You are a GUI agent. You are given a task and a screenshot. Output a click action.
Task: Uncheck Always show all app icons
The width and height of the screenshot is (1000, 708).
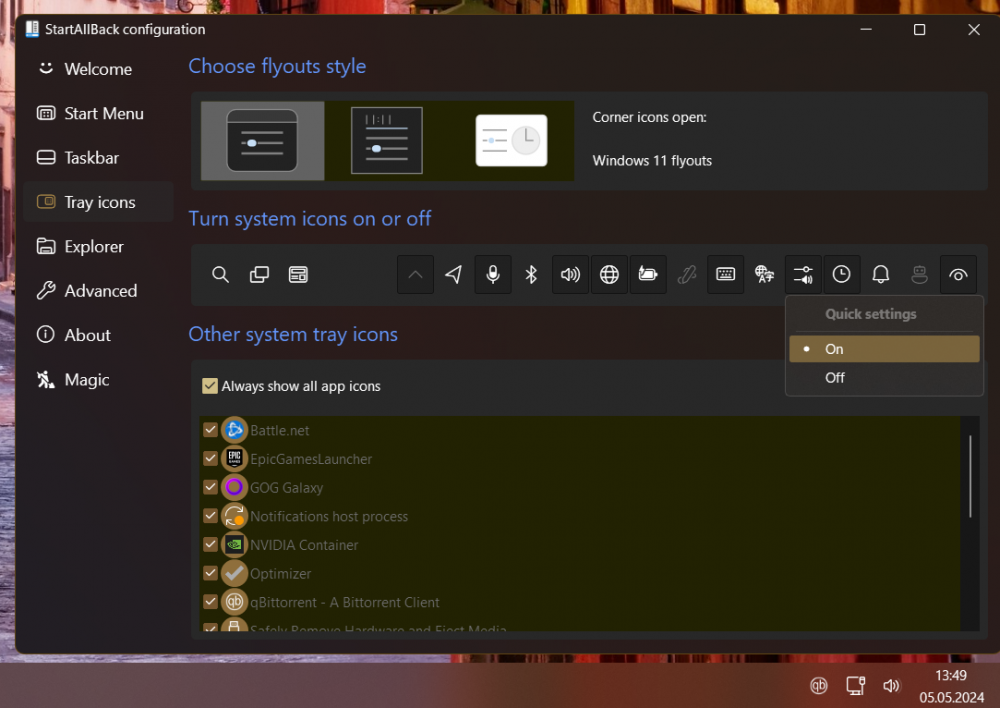click(x=210, y=386)
